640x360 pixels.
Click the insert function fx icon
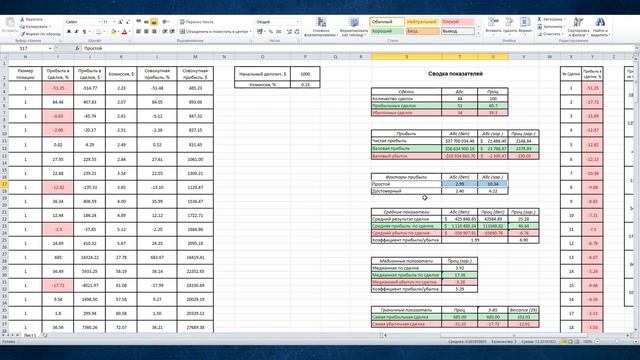pyautogui.click(x=77, y=48)
